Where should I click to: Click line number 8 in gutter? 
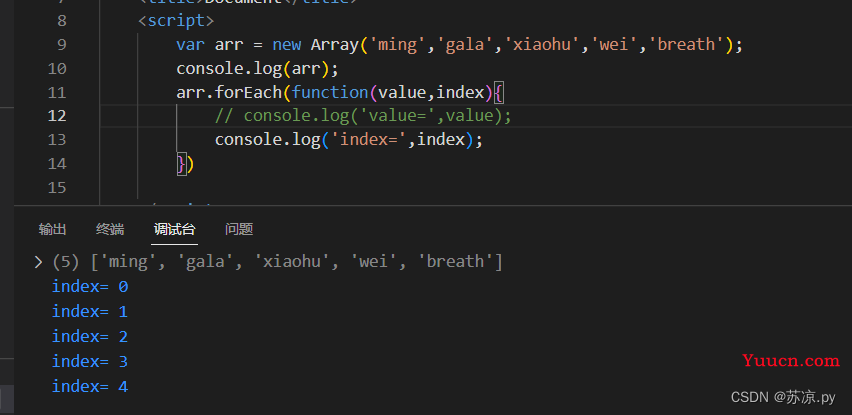61,21
